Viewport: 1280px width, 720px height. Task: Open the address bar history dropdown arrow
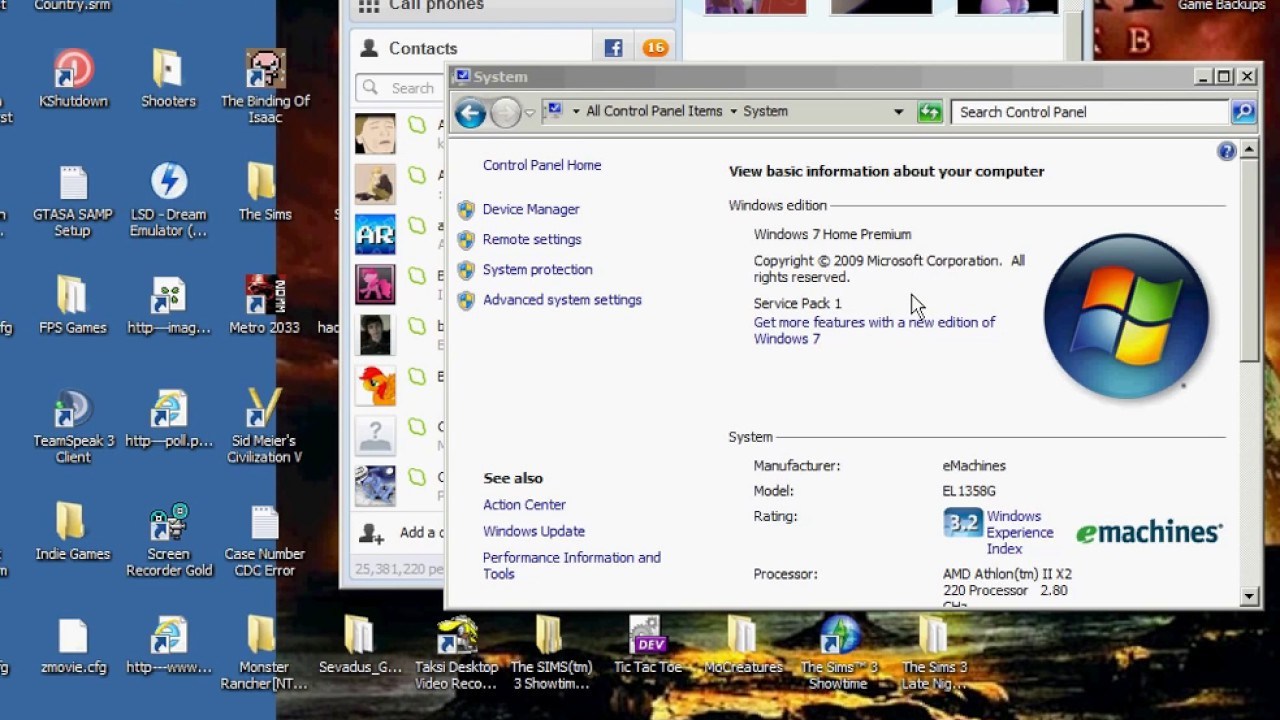pyautogui.click(x=898, y=111)
